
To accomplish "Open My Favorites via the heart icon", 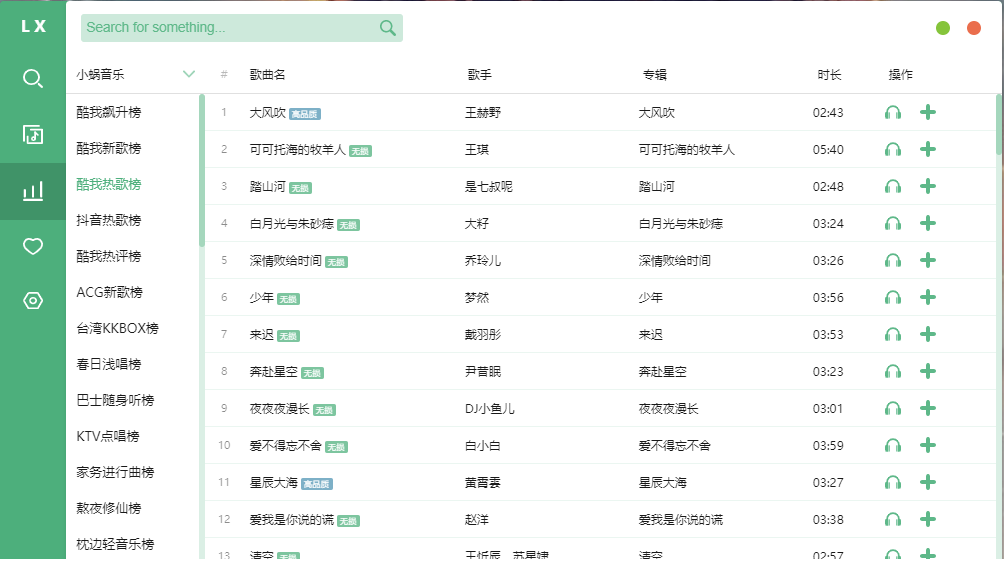I will pyautogui.click(x=31, y=245).
